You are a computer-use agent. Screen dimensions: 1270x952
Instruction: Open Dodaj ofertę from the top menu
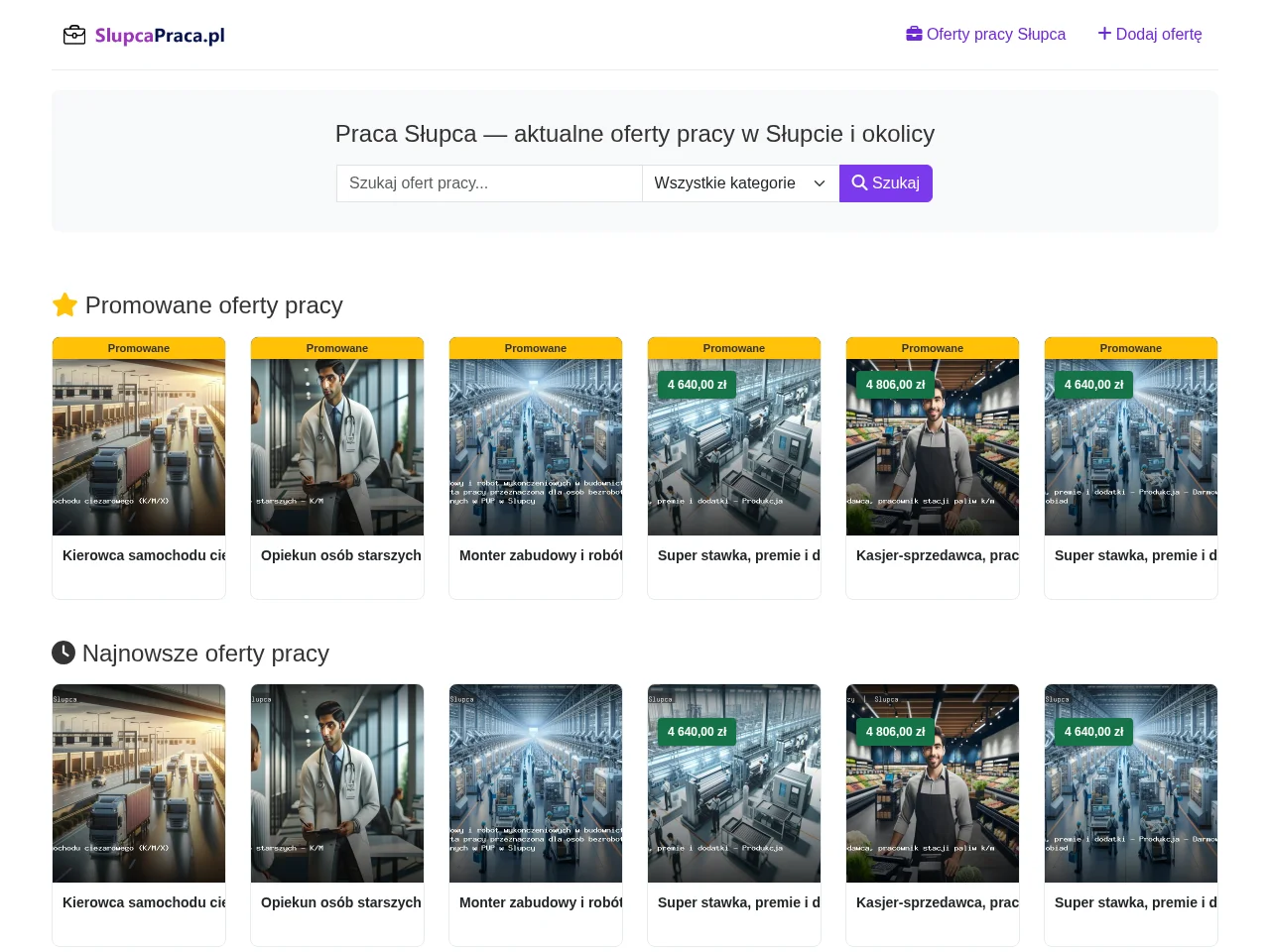pyautogui.click(x=1150, y=34)
